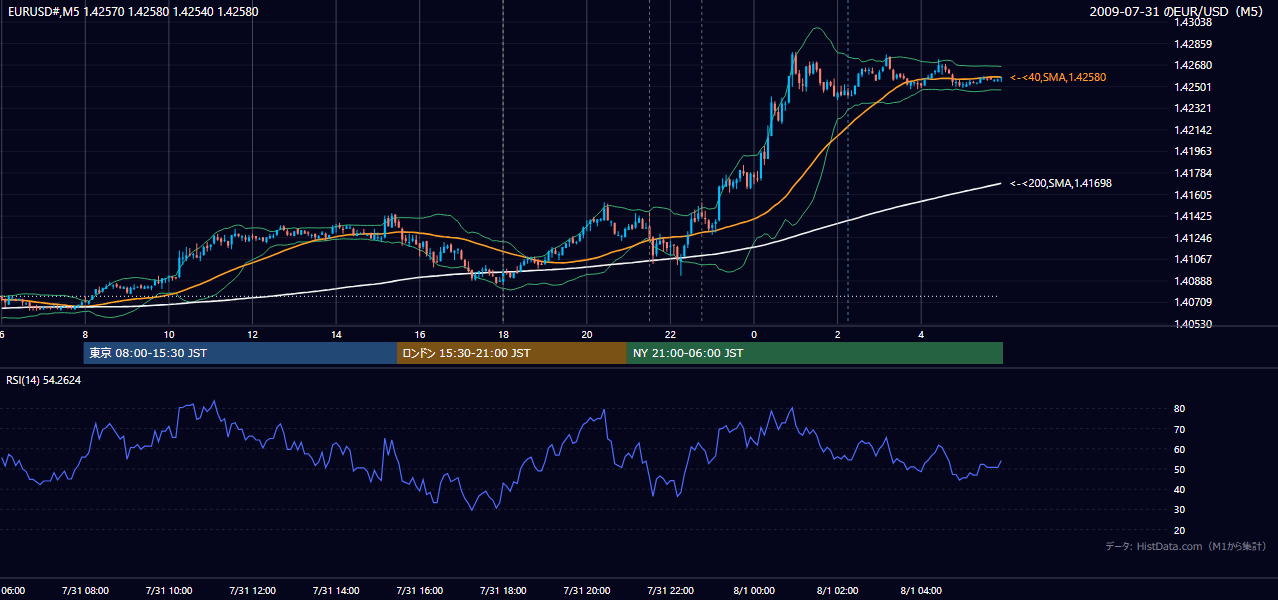Click RSI scale level 30
Image resolution: width=1278 pixels, height=600 pixels.
click(x=1180, y=510)
